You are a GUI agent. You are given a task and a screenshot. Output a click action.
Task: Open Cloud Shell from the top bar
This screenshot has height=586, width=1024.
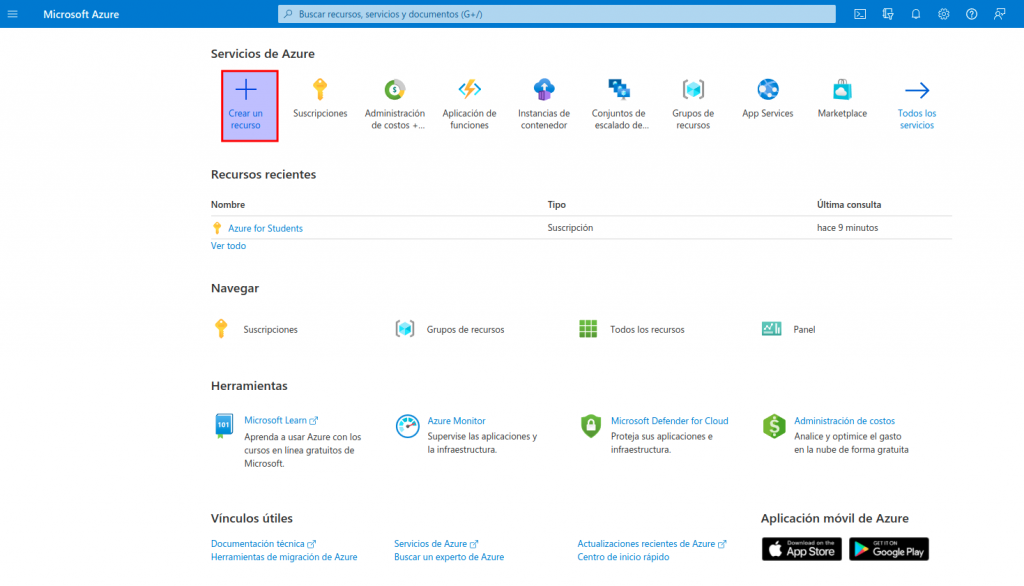pos(860,14)
